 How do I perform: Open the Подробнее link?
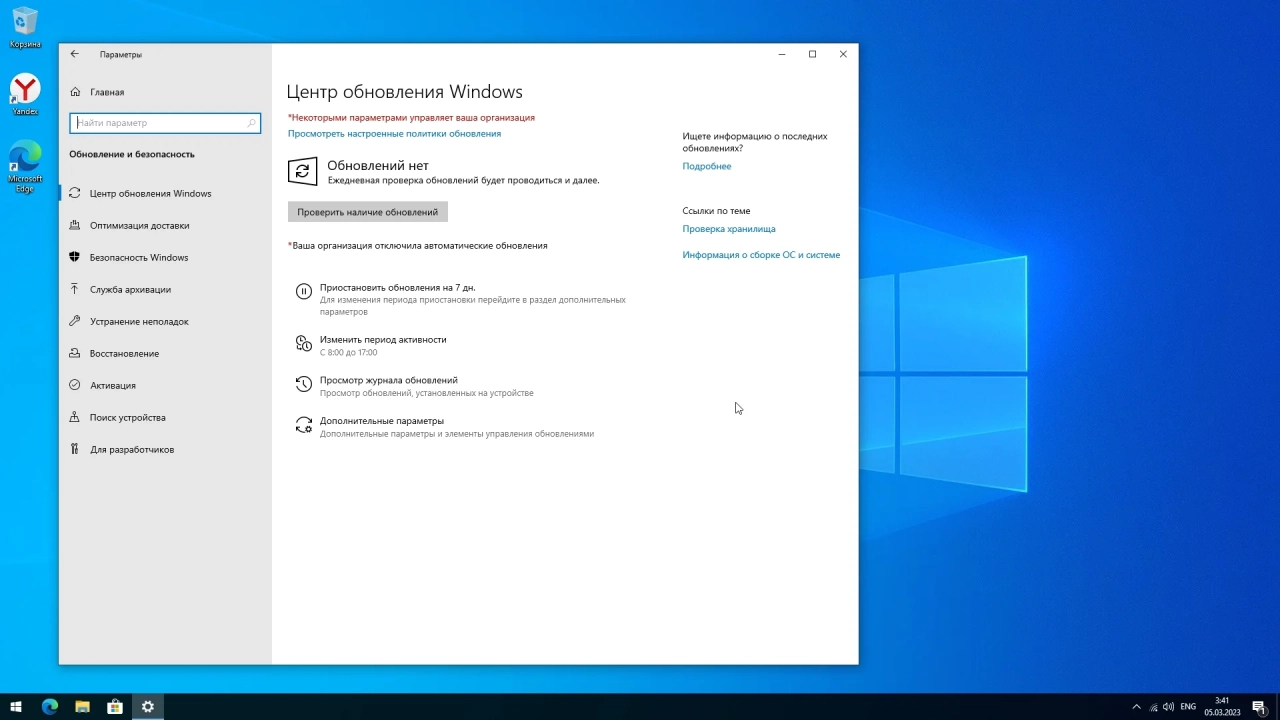point(706,166)
